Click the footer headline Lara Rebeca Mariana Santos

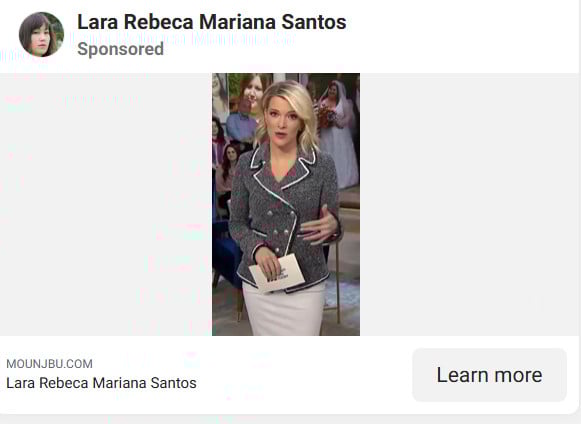pyautogui.click(x=101, y=383)
